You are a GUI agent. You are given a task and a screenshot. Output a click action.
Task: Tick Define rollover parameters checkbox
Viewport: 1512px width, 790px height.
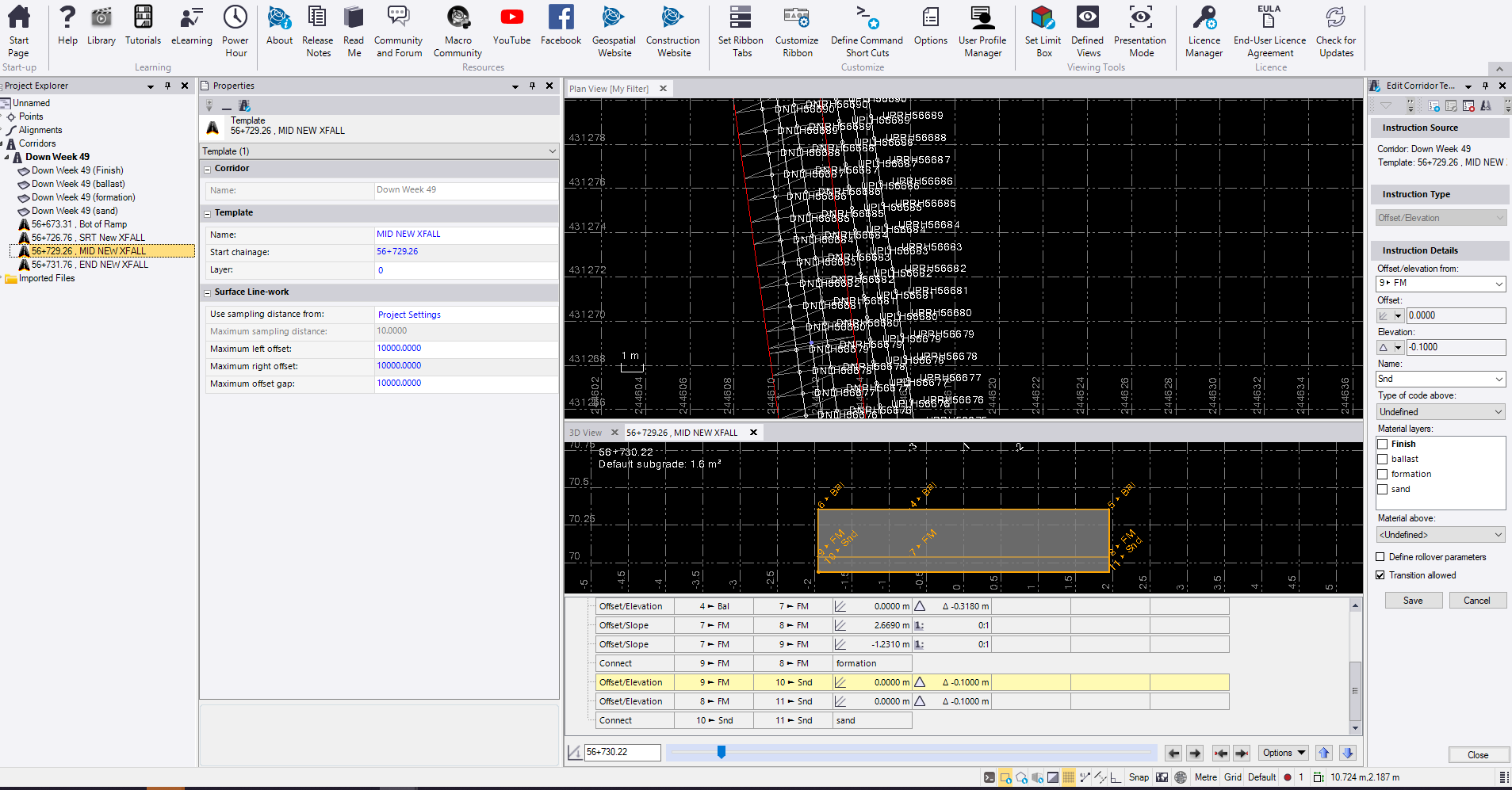click(x=1380, y=557)
